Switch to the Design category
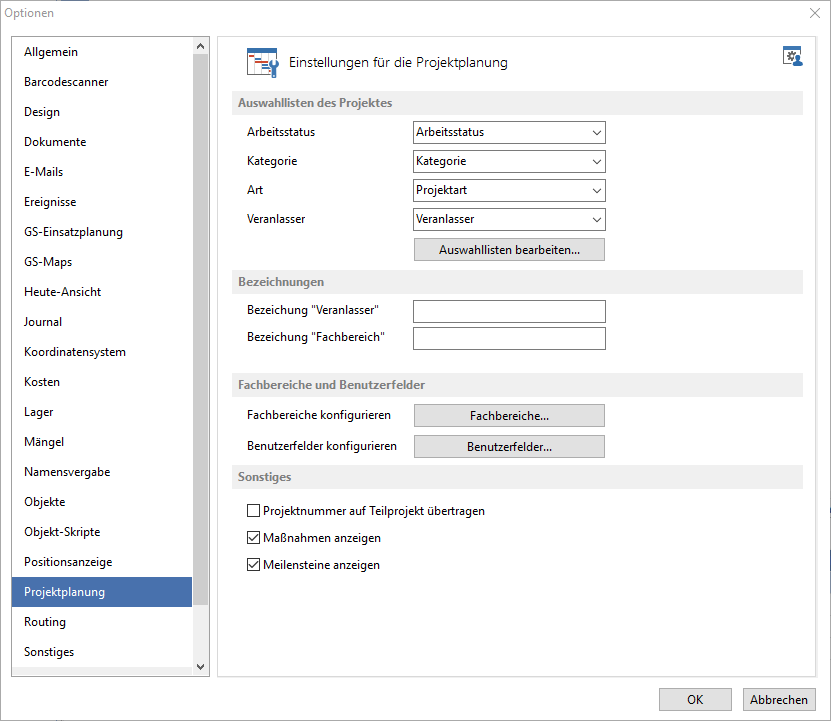The width and height of the screenshot is (831, 721). [102, 112]
